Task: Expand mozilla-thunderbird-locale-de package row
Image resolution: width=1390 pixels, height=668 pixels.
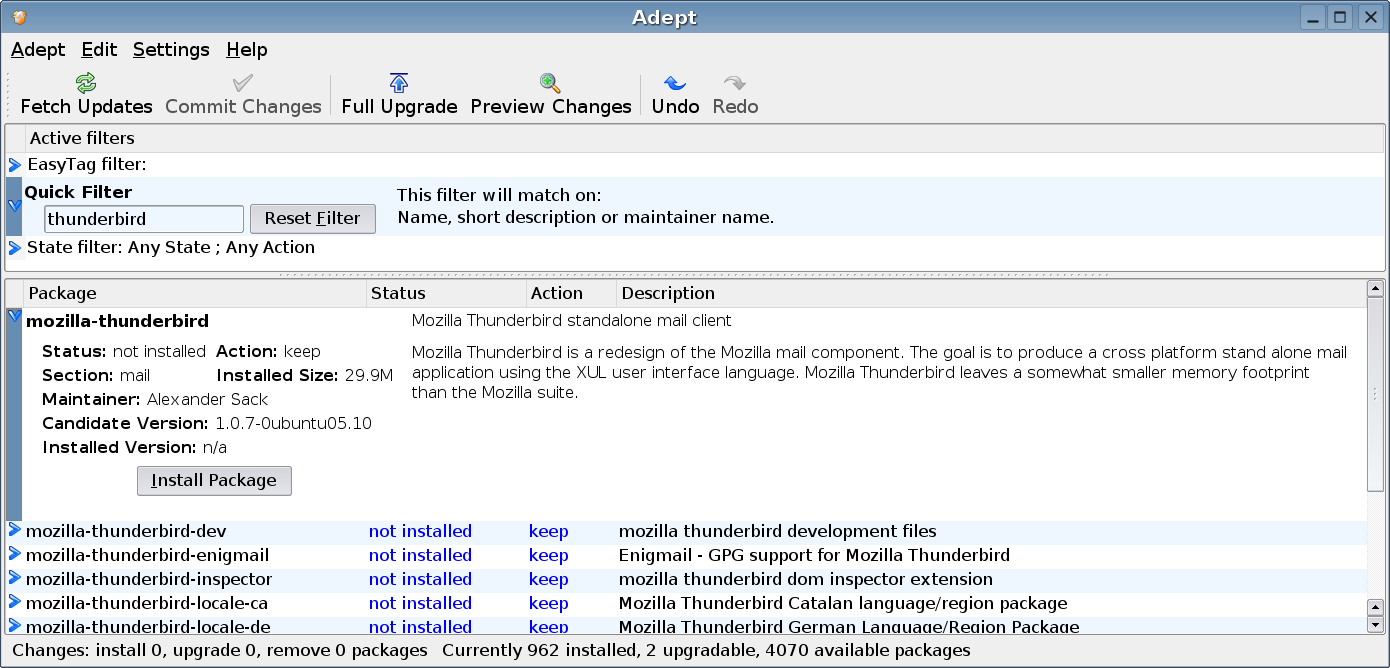Action: pyautogui.click(x=14, y=626)
